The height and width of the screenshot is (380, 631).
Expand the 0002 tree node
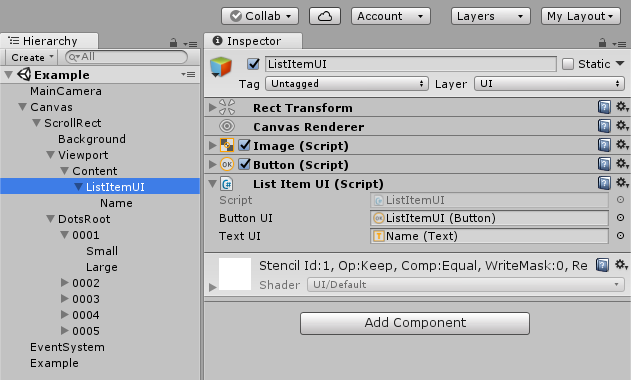coord(64,283)
